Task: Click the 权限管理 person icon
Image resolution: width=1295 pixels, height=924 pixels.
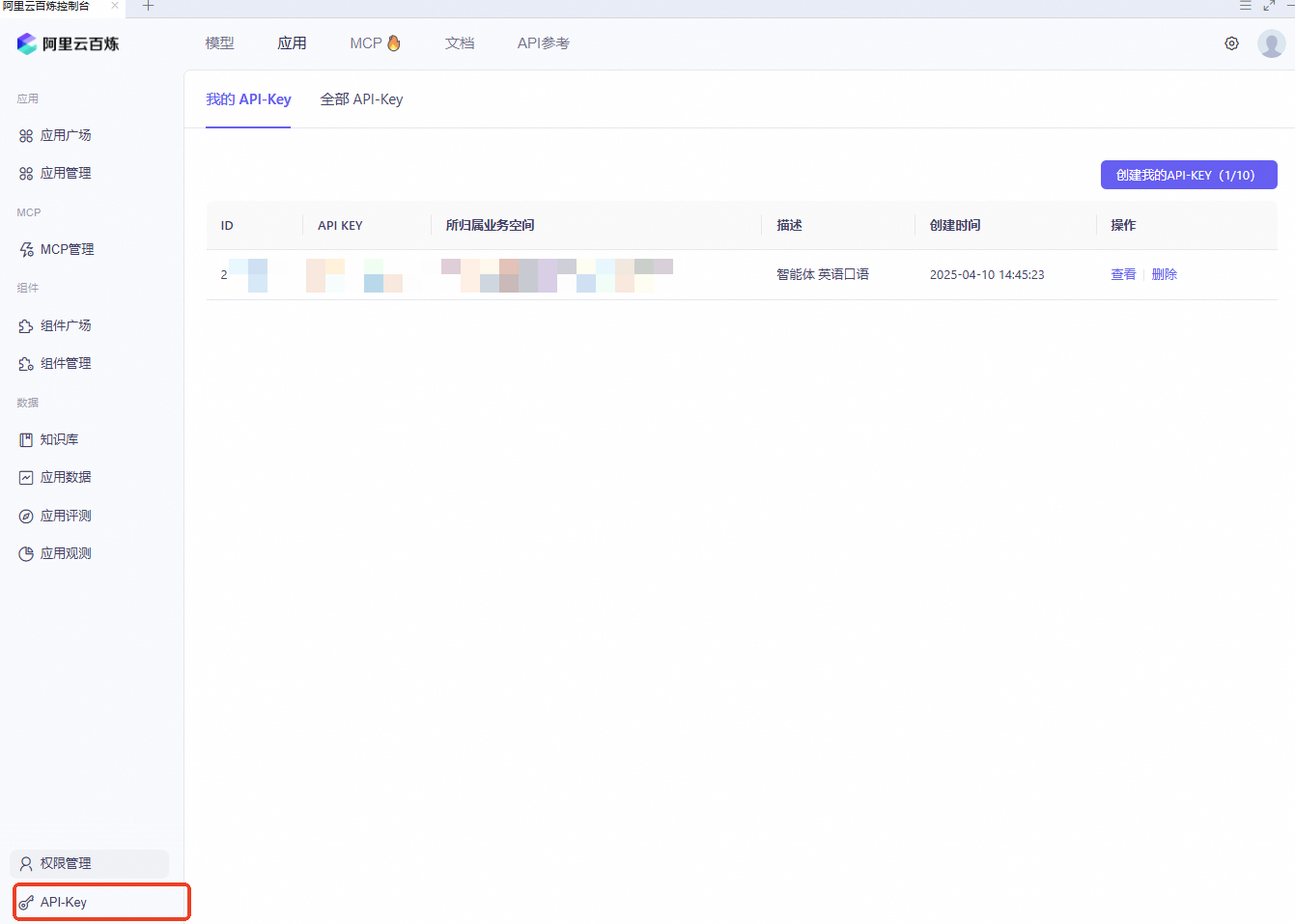Action: (x=26, y=864)
